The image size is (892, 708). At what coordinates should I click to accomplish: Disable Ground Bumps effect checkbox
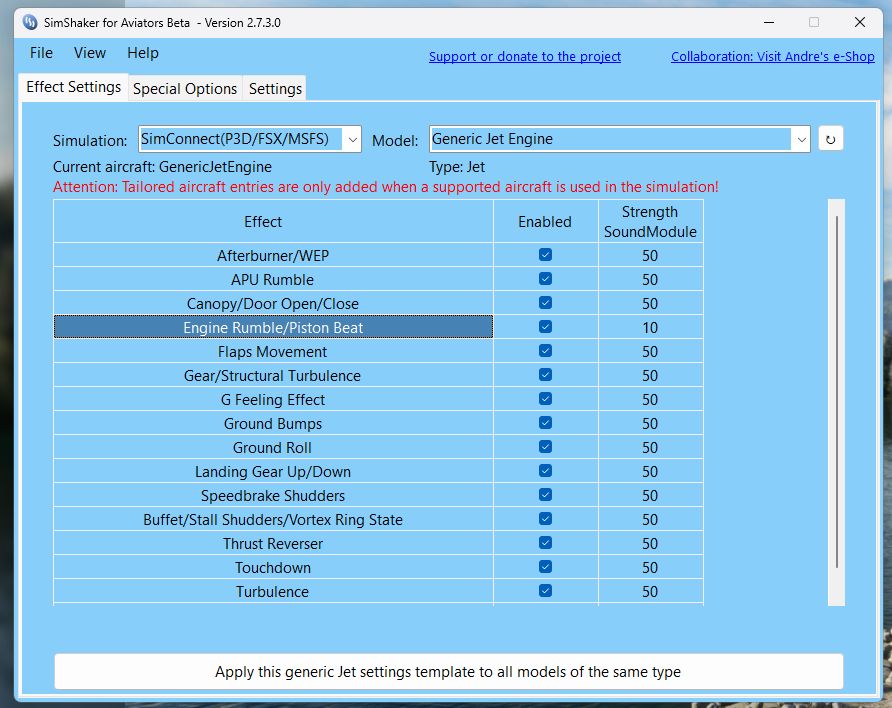click(545, 423)
